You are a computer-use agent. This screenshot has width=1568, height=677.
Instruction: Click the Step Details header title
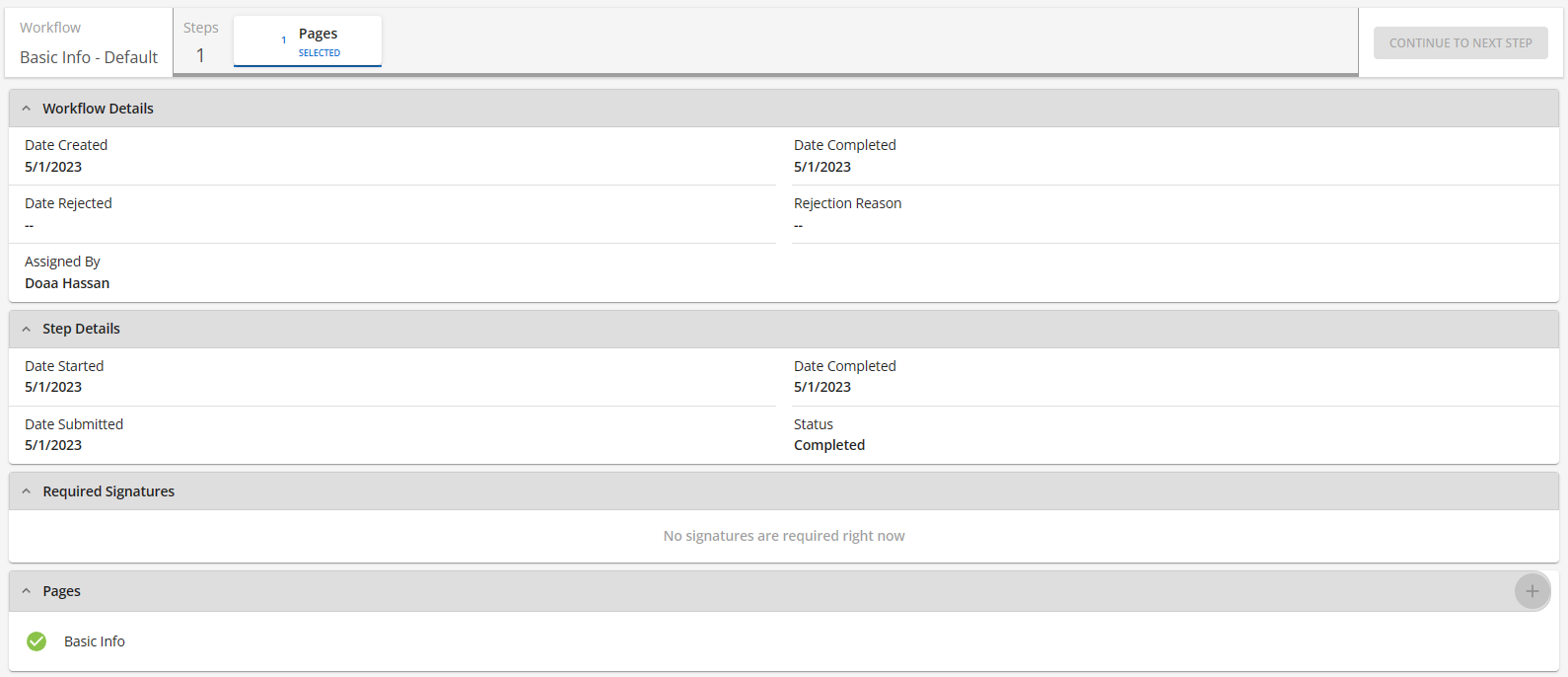pos(81,329)
